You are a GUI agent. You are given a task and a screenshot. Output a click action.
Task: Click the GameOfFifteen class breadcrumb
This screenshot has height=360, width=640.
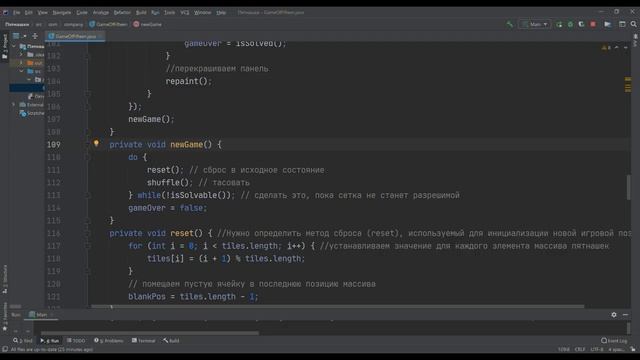(108, 24)
